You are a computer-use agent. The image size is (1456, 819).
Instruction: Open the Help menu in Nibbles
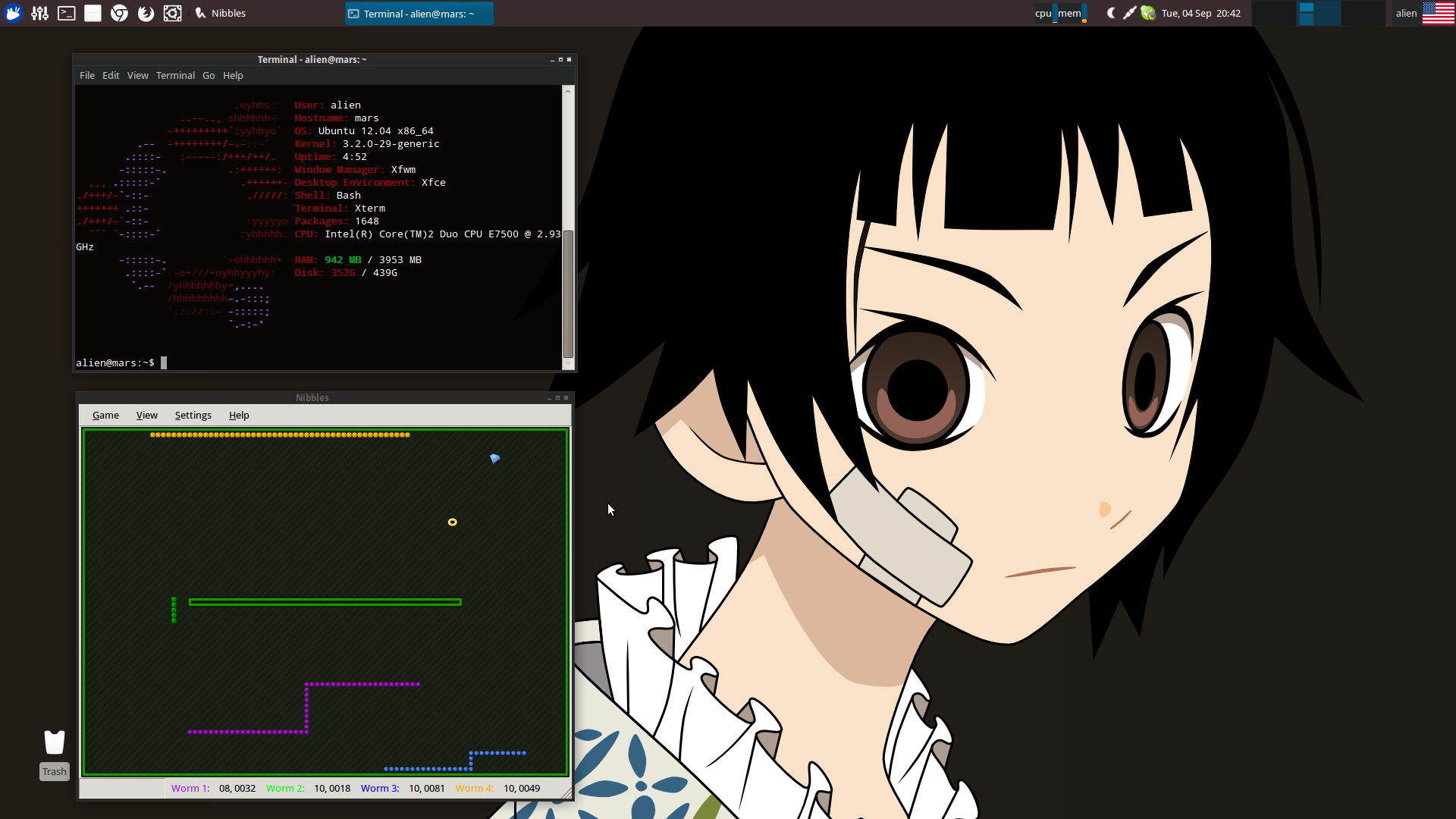coord(239,415)
